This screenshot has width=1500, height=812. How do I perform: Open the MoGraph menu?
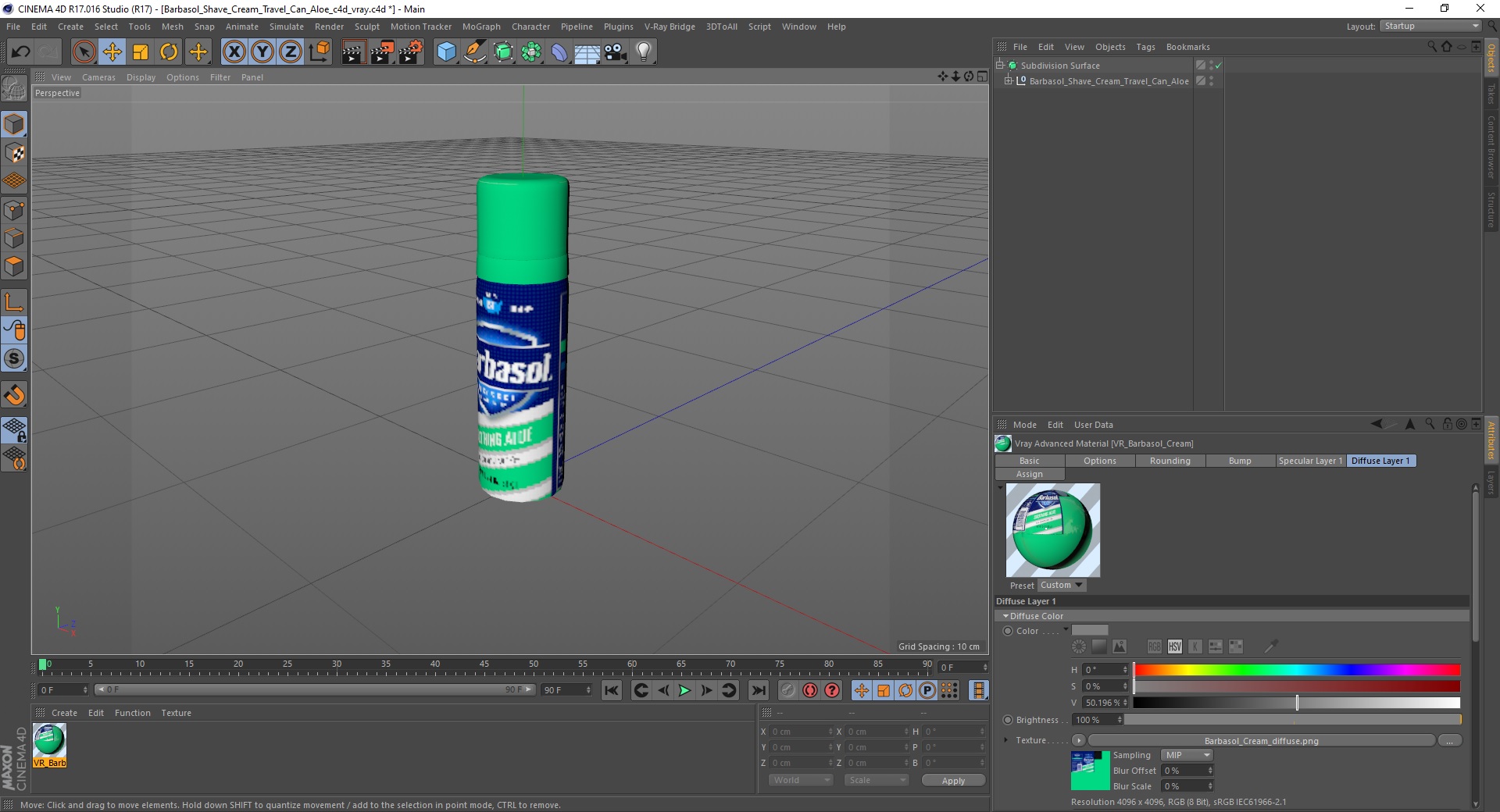[481, 27]
